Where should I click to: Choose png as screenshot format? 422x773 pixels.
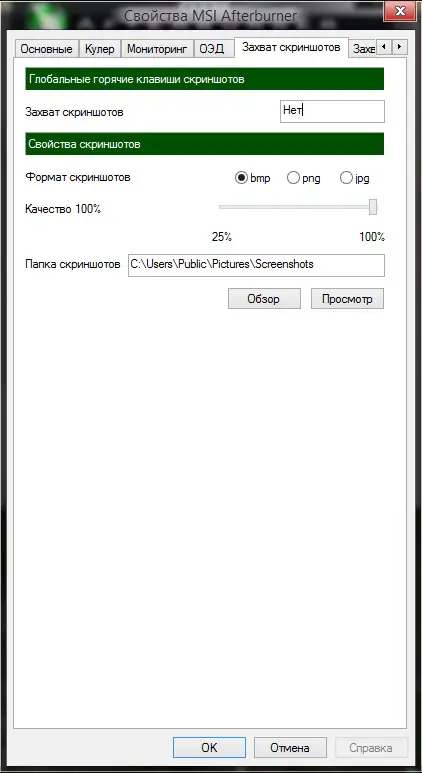(x=304, y=178)
